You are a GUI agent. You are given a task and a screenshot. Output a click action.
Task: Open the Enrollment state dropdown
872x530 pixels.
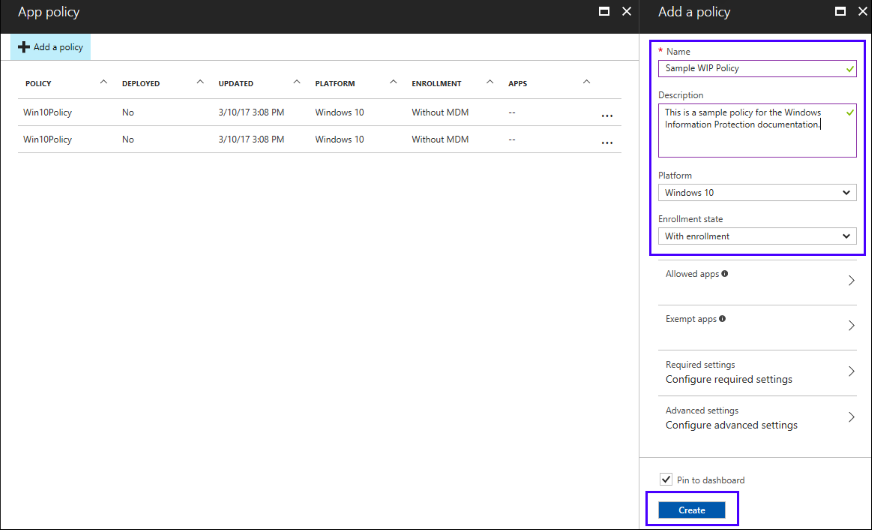point(756,236)
